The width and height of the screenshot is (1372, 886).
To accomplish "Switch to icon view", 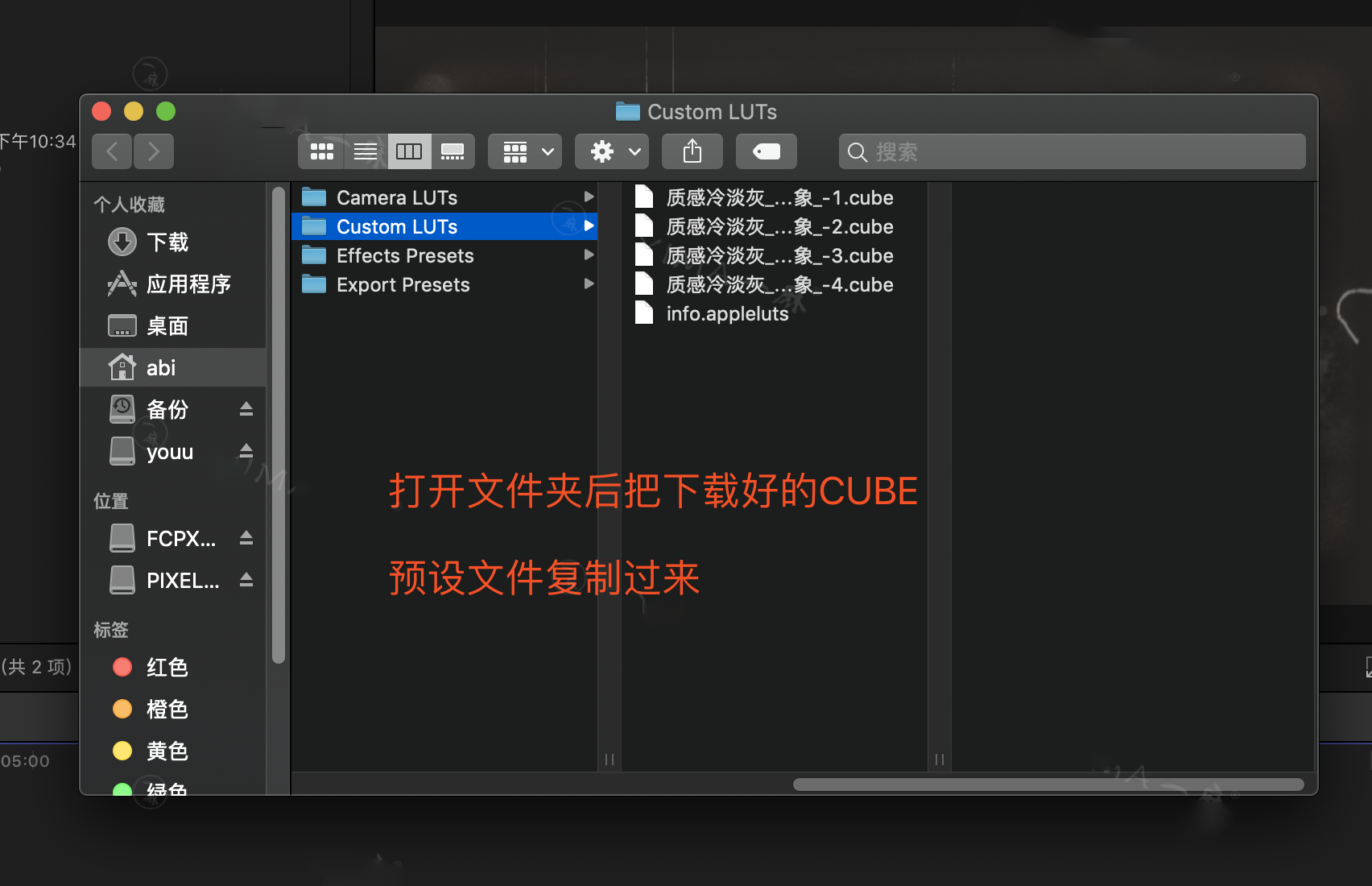I will [x=322, y=151].
